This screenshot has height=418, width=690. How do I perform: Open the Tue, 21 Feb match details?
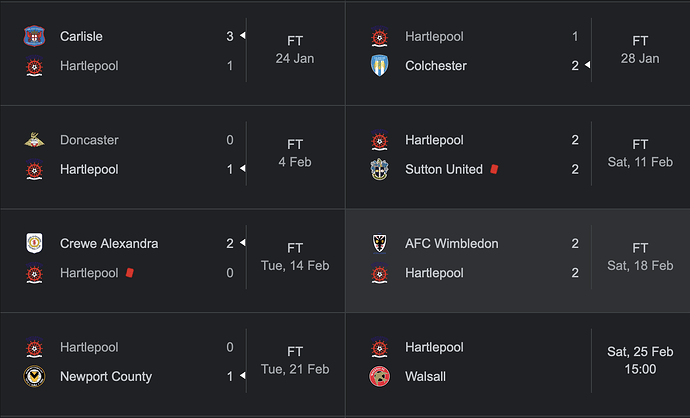coord(172,364)
